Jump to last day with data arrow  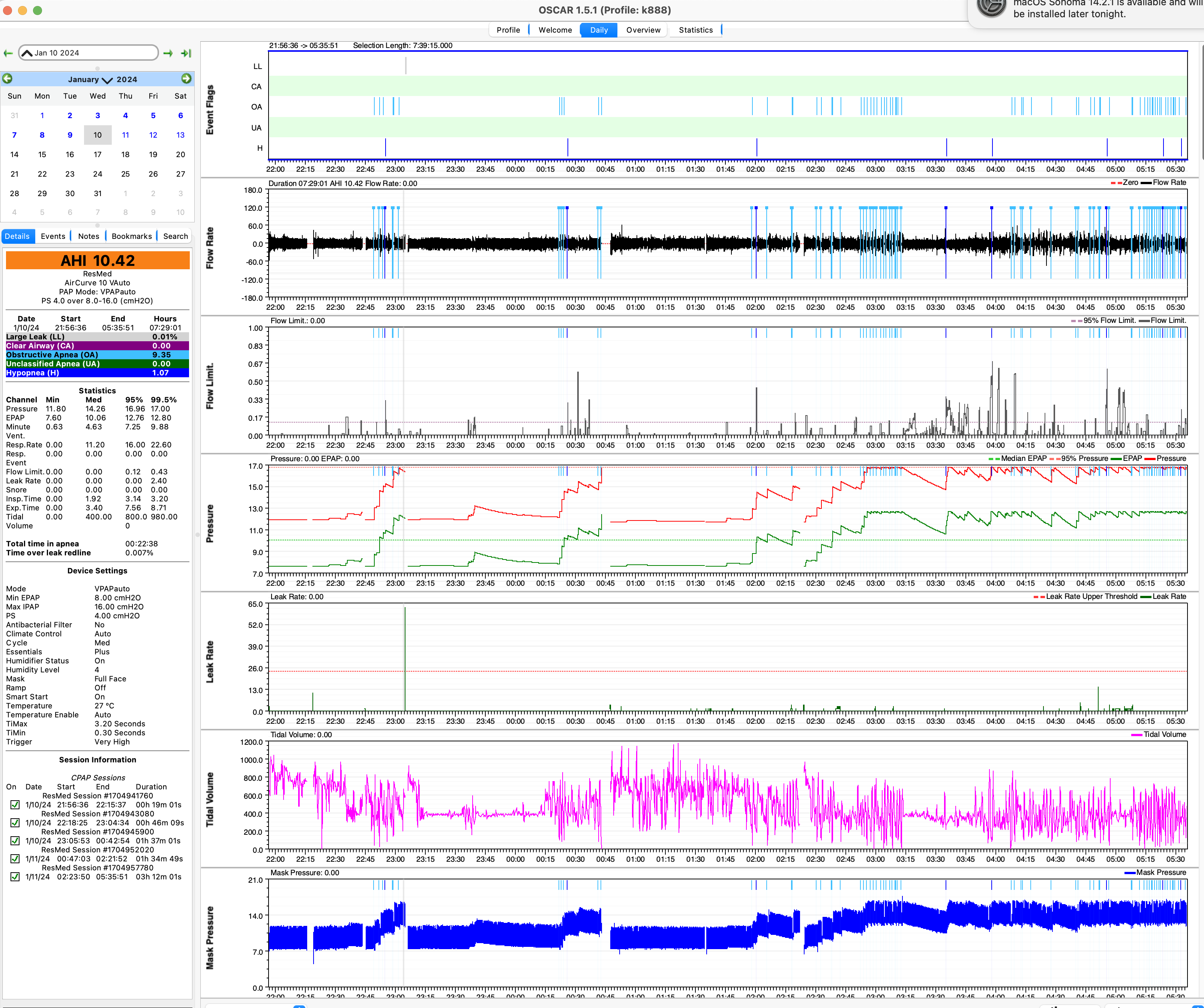point(186,53)
